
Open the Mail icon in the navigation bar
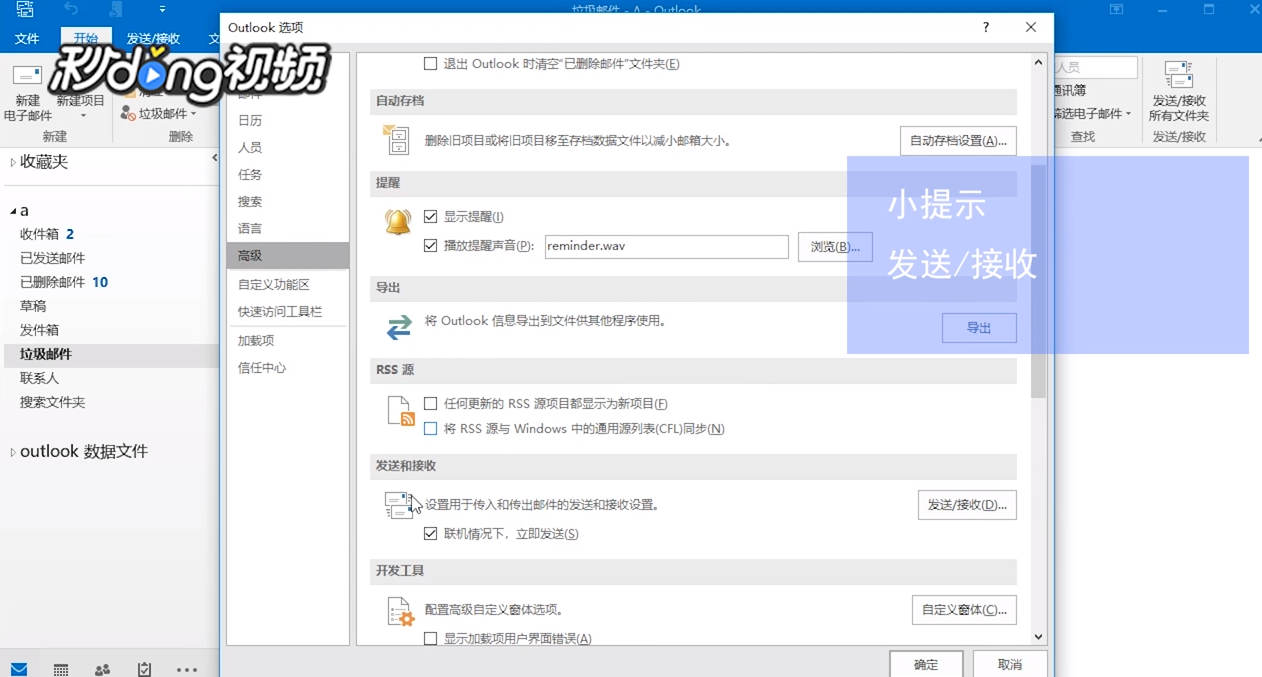20,669
